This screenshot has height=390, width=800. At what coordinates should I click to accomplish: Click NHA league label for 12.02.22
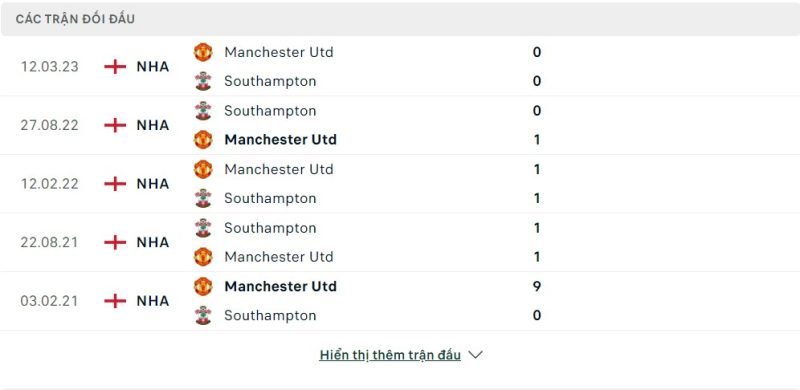153,184
